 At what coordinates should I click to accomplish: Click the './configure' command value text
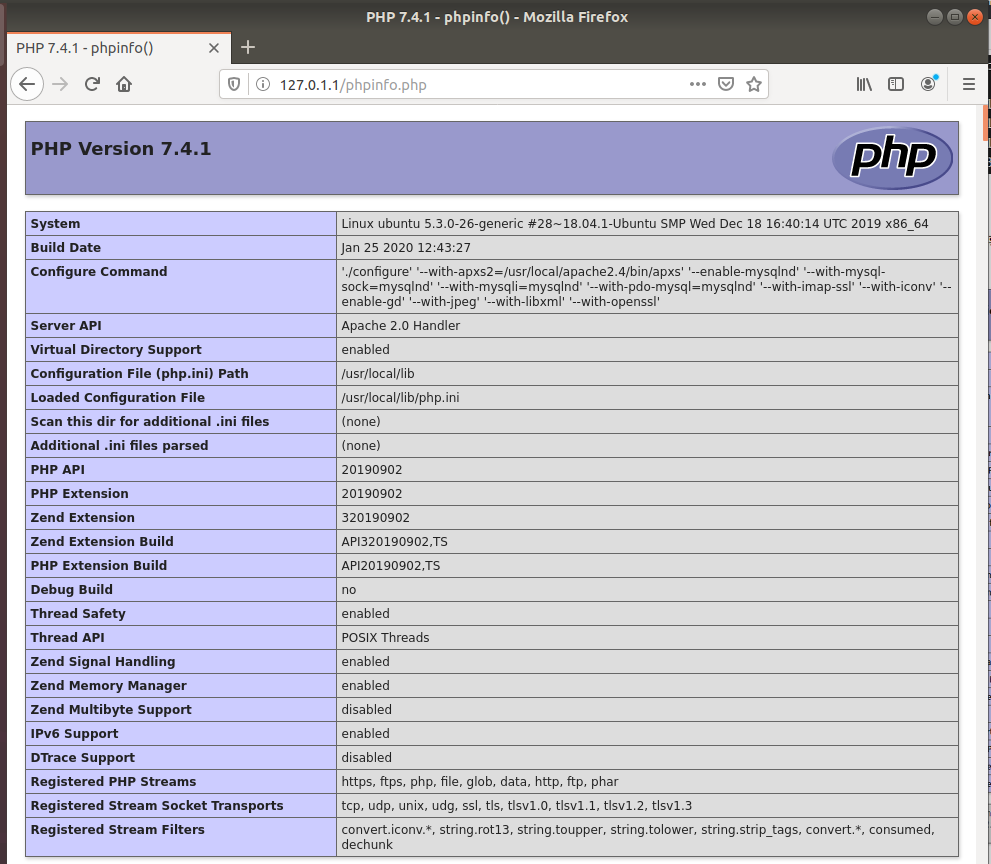click(646, 286)
